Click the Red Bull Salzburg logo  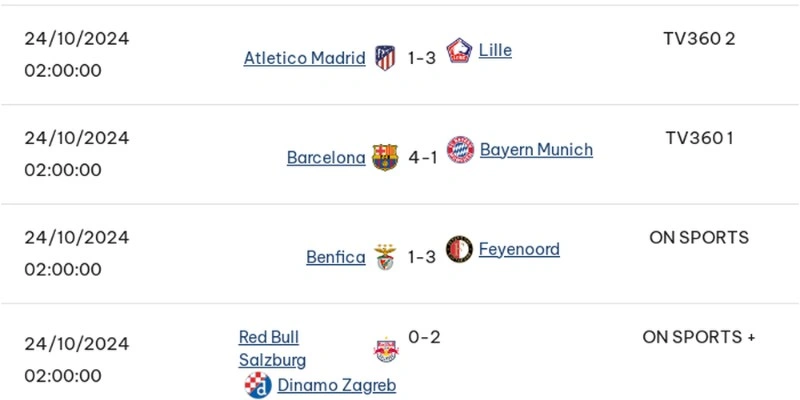pos(385,349)
